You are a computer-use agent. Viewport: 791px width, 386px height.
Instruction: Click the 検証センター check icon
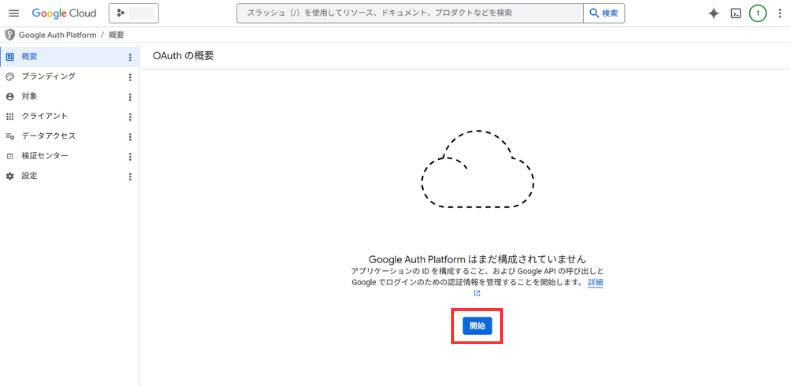click(x=10, y=156)
